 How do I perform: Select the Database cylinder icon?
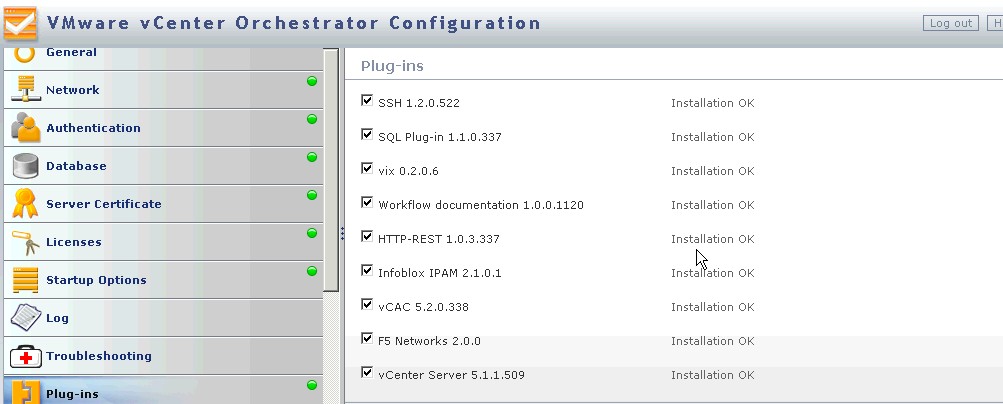[x=25, y=166]
